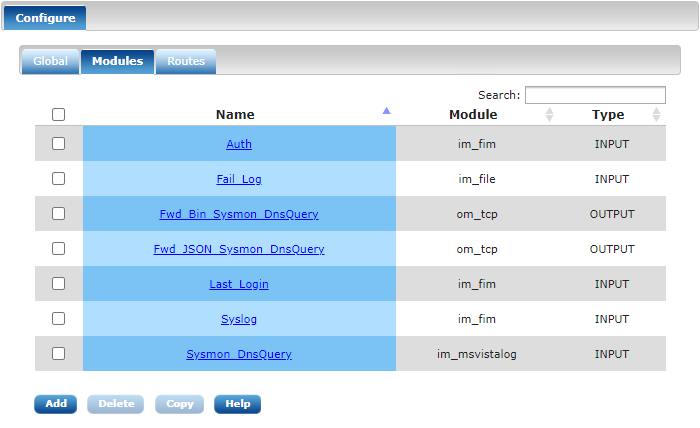This screenshot has width=700, height=428.
Task: Tick the Sysmon_DnsQuery row checkbox
Action: pyautogui.click(x=59, y=354)
